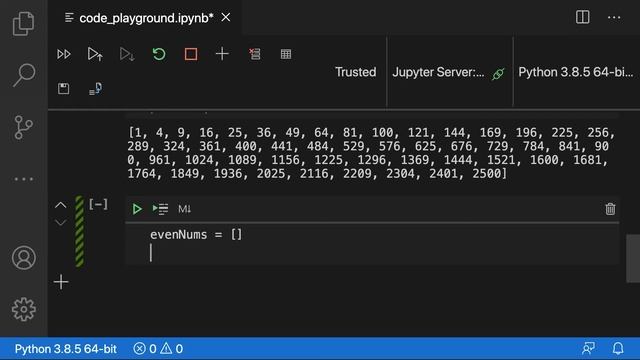Viewport: 640px width, 360px height.
Task: Open the Problems panel from errors count
Action: pos(158,349)
